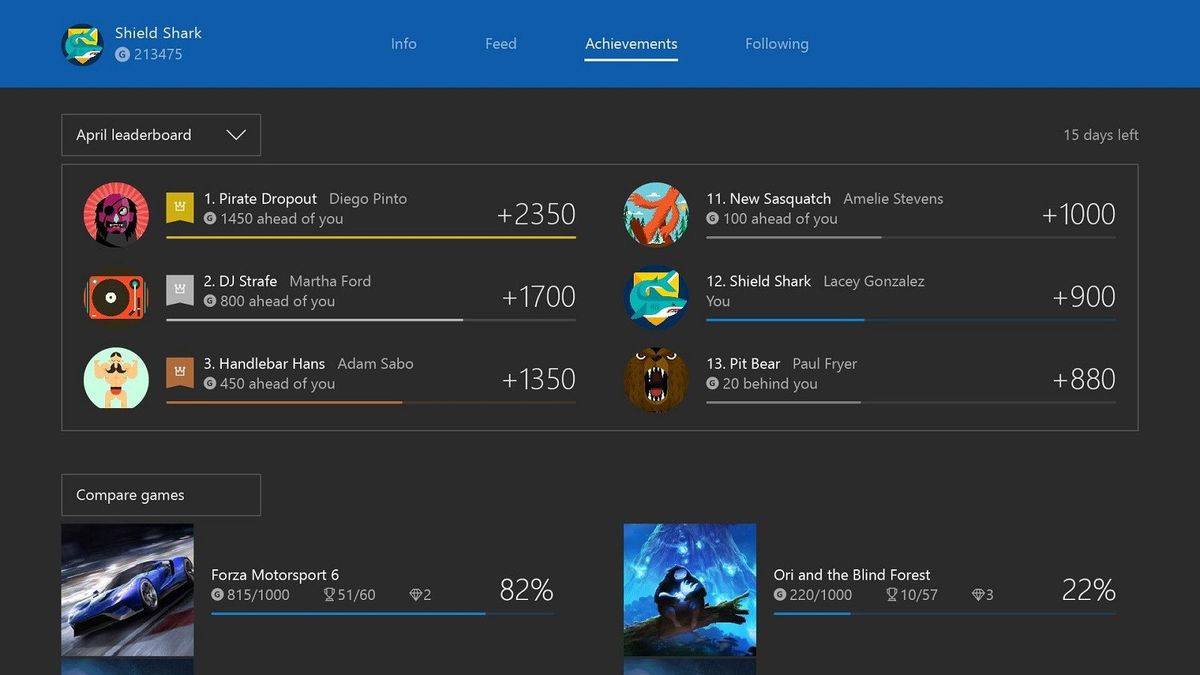Click the Forza Motorsport 6 cover image

click(127, 590)
